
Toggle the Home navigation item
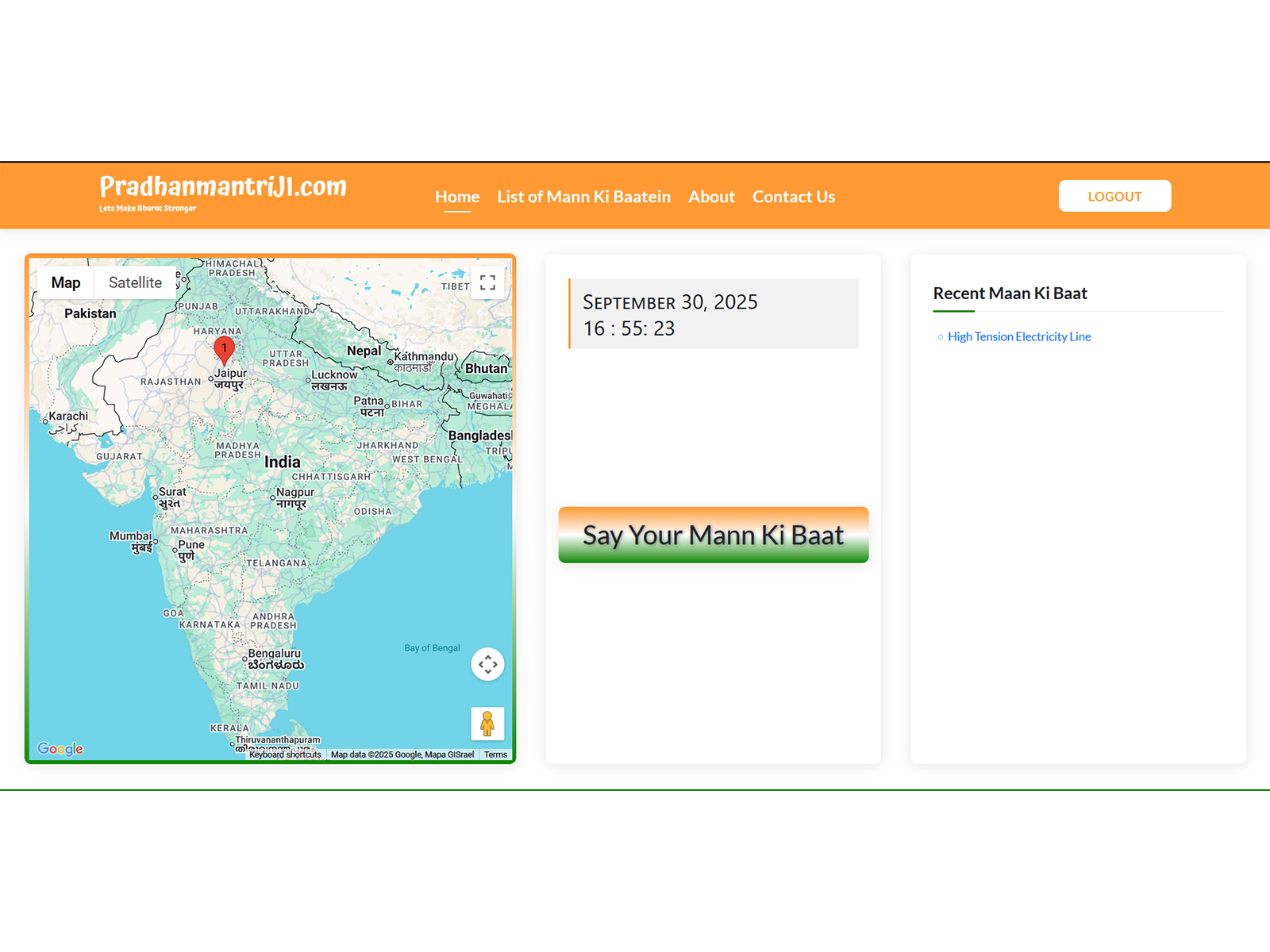(x=456, y=197)
